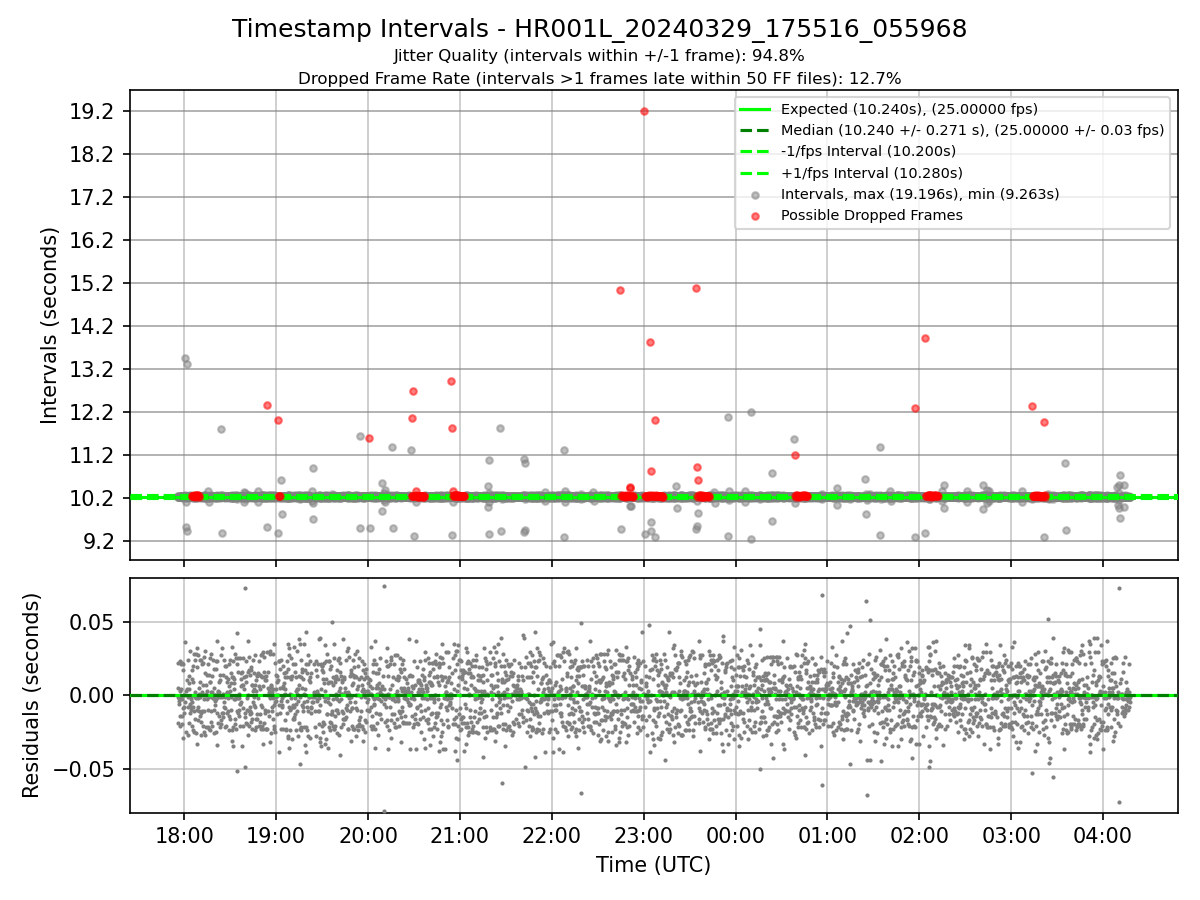
Task: Click the dashed line sample beside '-1/fps Interval' legend
Action: coord(756,152)
